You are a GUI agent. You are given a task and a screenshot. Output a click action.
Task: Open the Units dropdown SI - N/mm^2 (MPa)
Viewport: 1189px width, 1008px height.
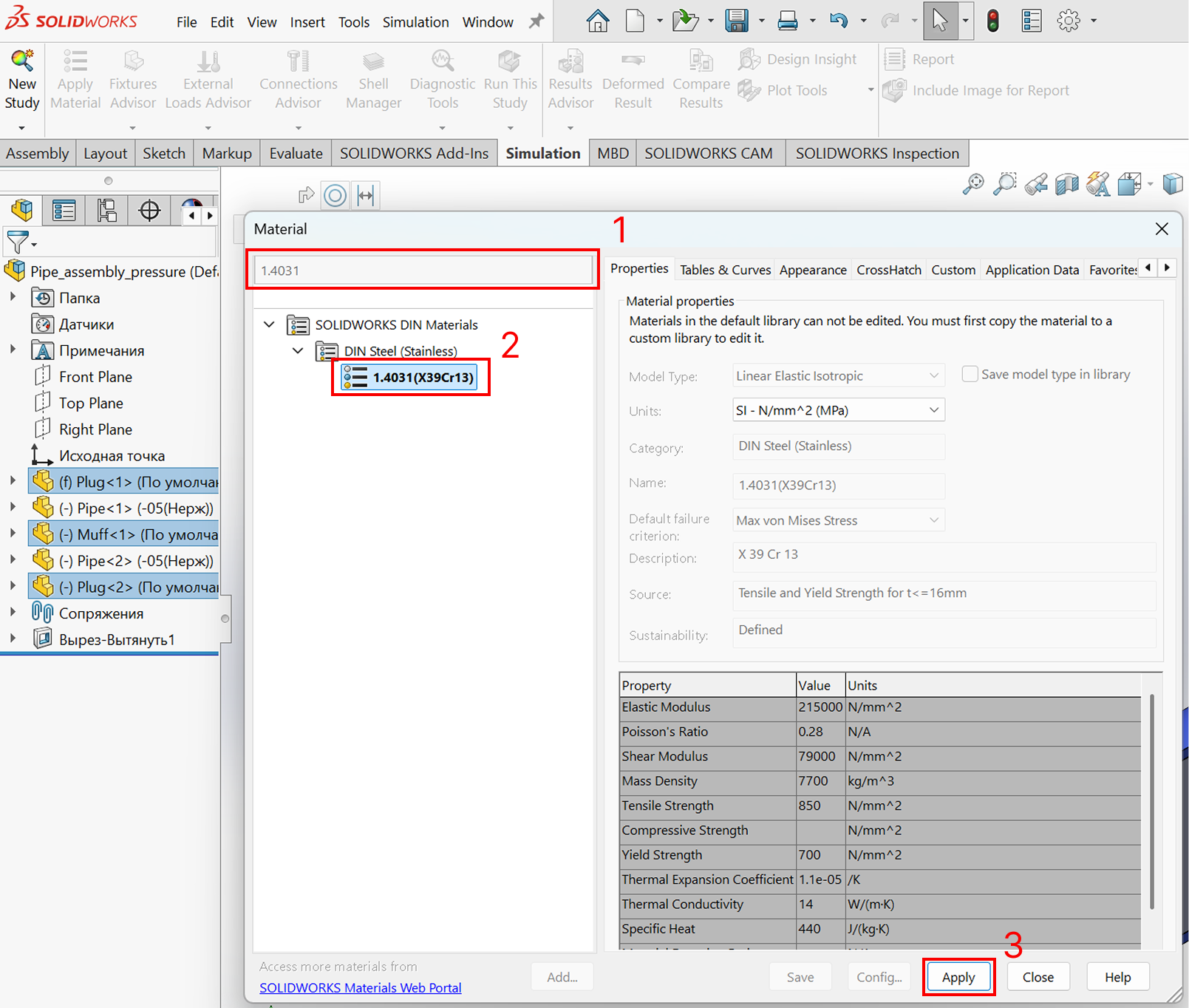coord(838,410)
